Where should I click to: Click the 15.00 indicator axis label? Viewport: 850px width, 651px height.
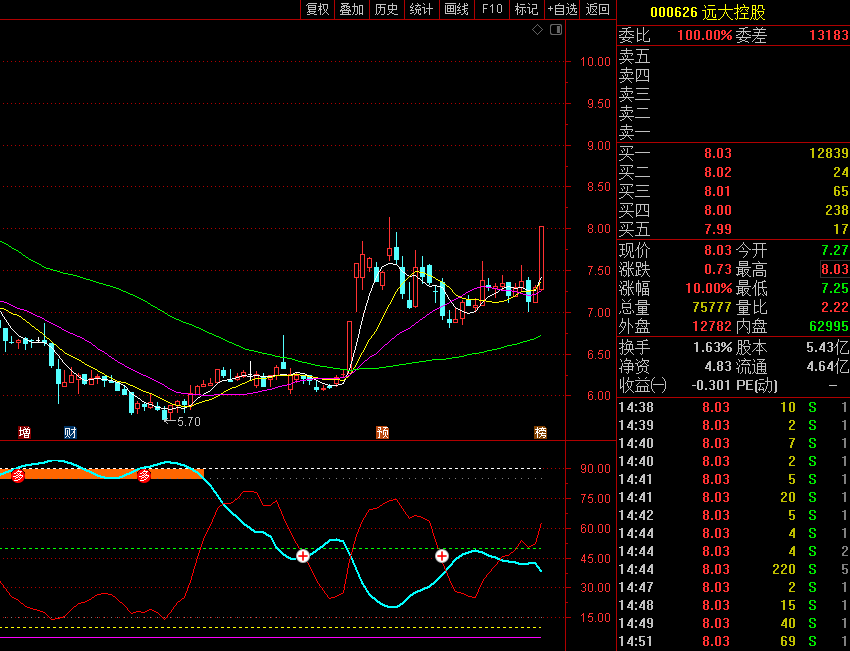595,618
